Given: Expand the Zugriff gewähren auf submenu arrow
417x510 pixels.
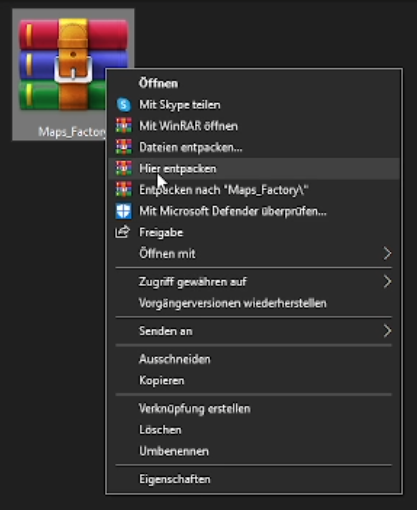Looking at the screenshot, I should (387, 282).
